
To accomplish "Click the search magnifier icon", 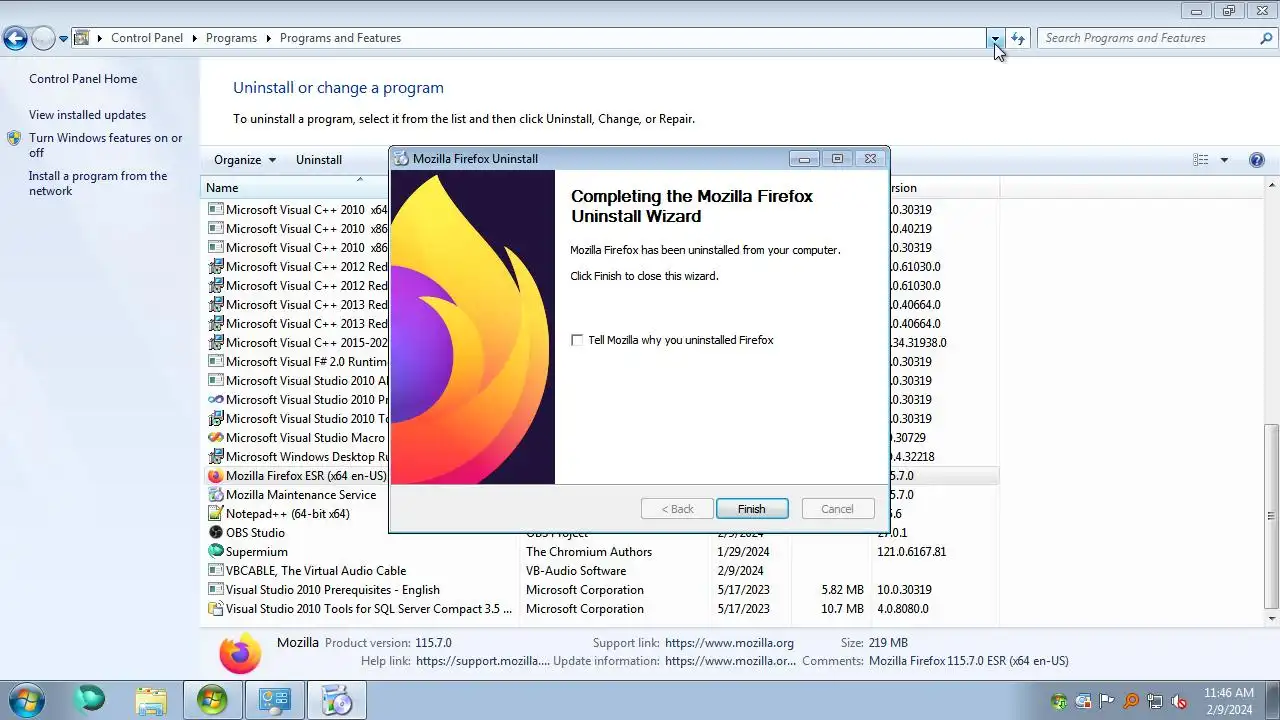I will (x=1266, y=38).
